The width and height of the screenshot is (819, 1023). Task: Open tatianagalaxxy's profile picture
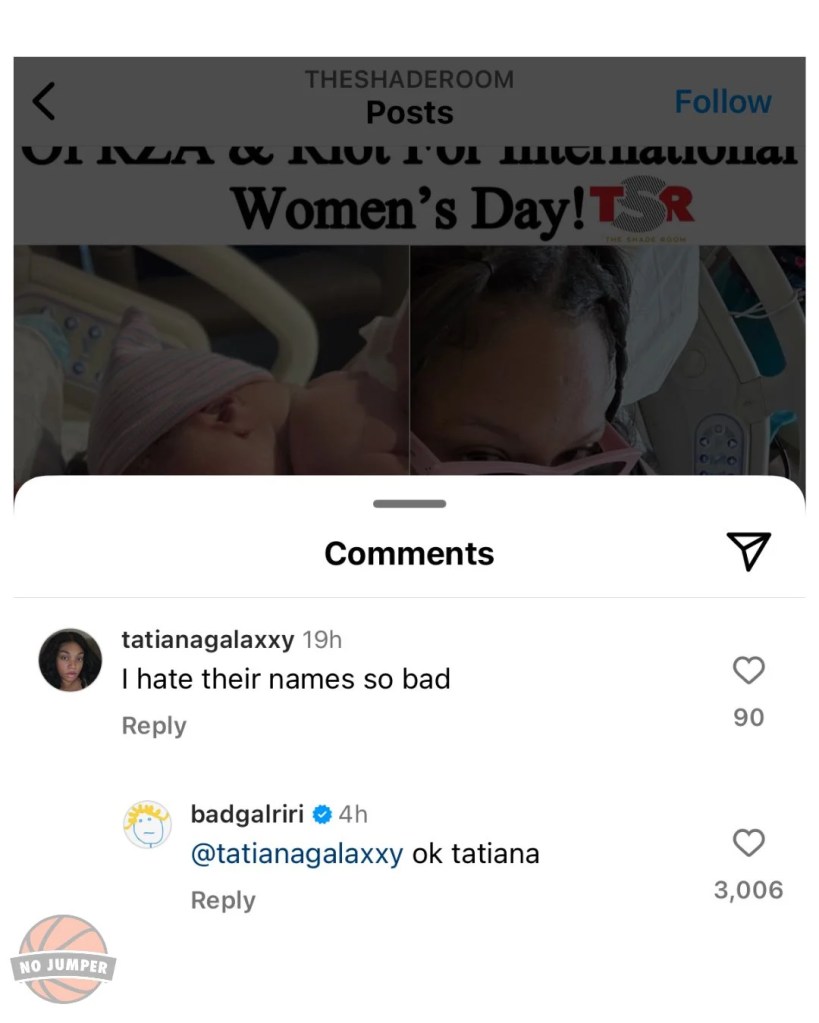(x=70, y=660)
